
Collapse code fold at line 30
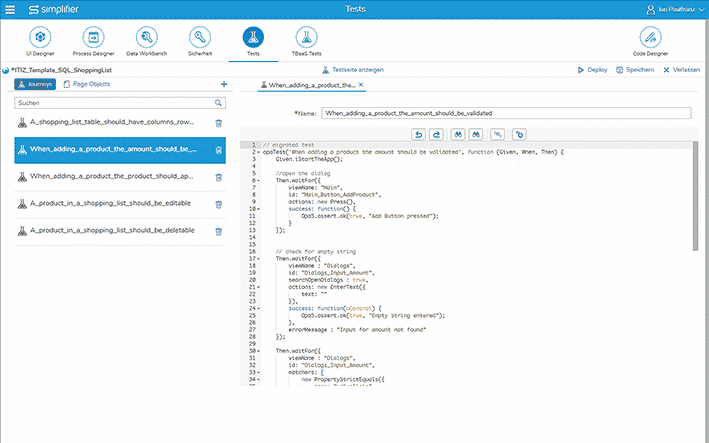click(259, 351)
